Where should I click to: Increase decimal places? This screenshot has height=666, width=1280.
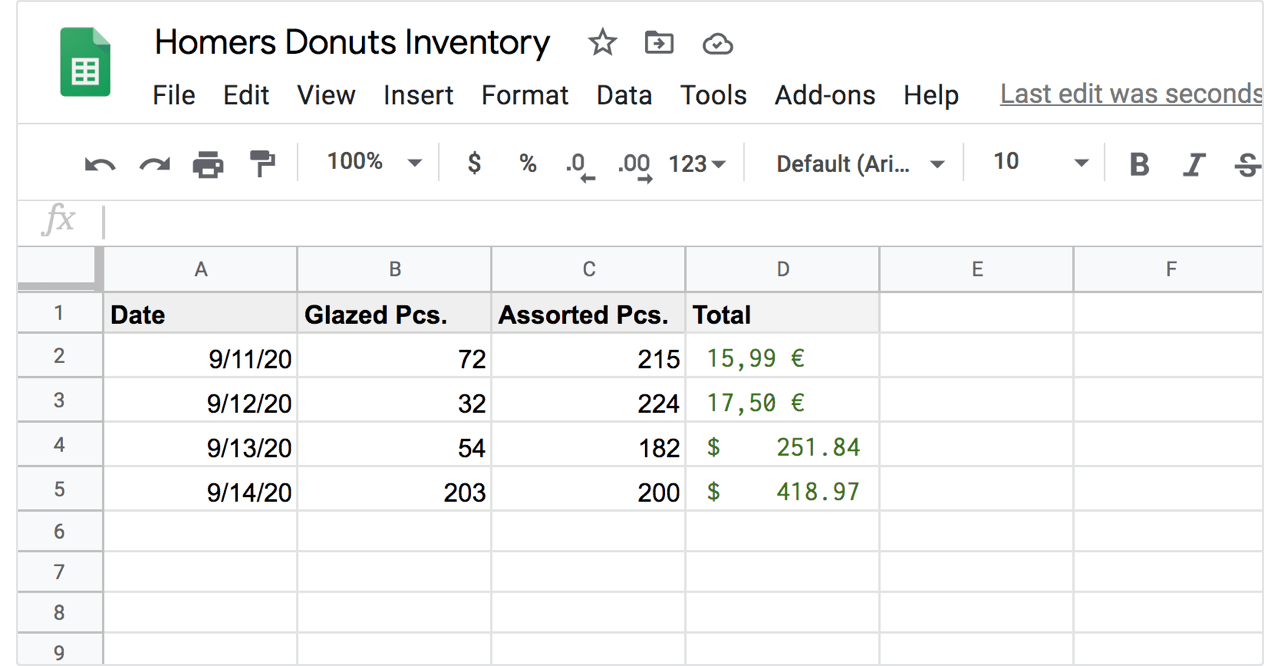pos(634,165)
